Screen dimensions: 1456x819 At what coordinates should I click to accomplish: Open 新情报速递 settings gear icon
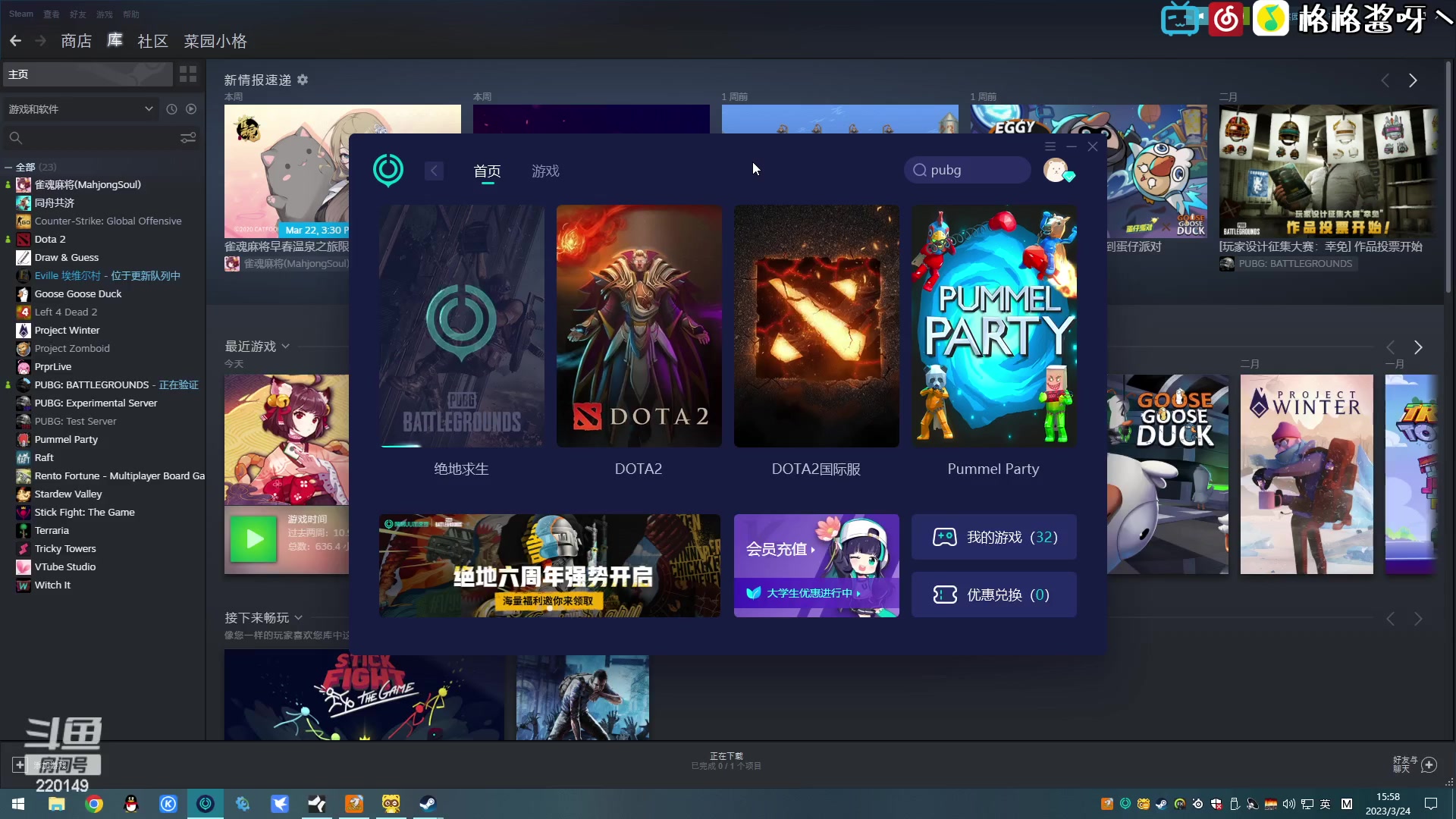303,80
